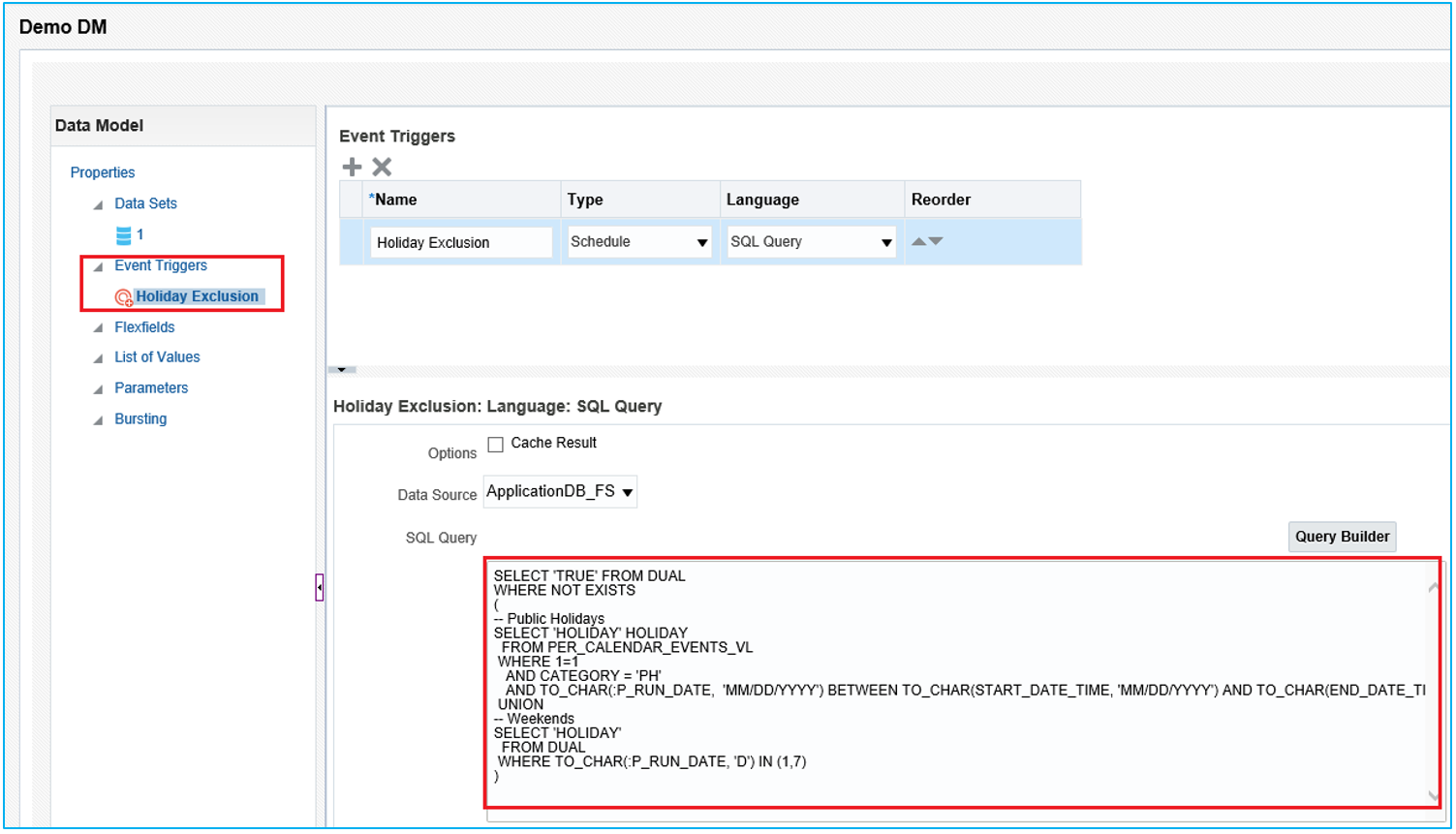1456x834 pixels.
Task: Select List of Values in the tree
Action: pyautogui.click(x=157, y=357)
